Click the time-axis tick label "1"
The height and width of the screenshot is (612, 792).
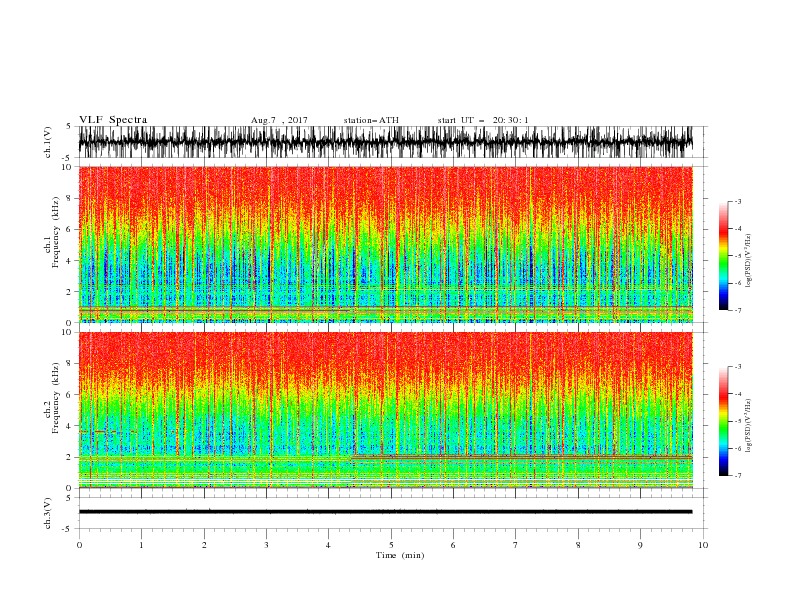click(x=141, y=545)
